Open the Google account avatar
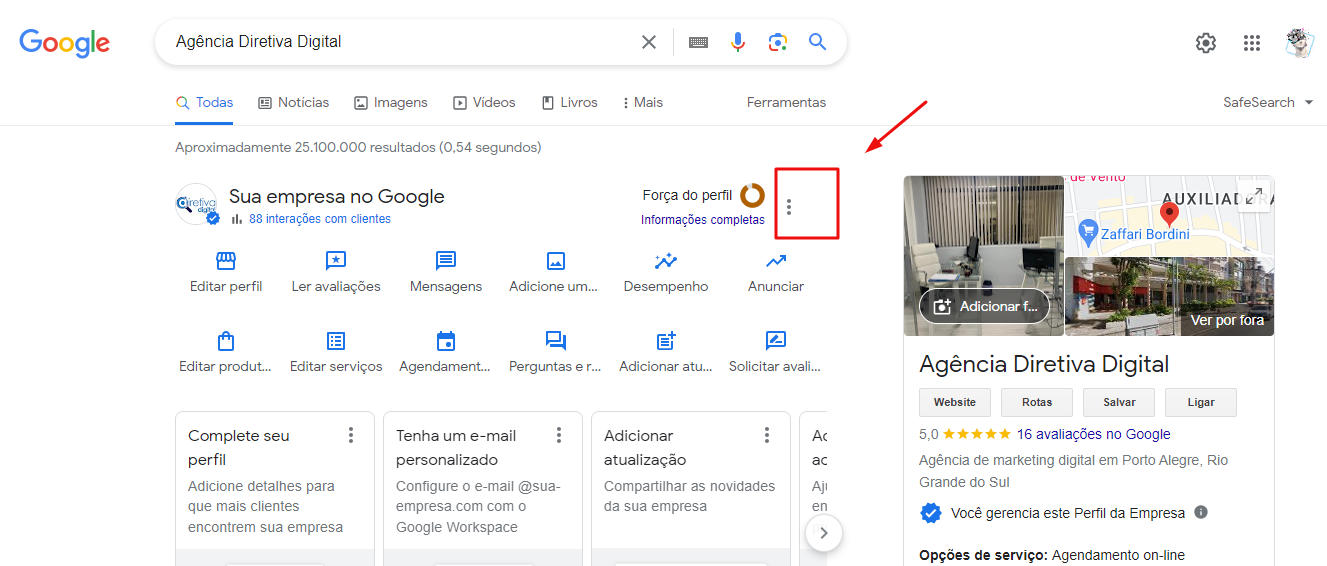The image size is (1327, 566). [x=1299, y=43]
